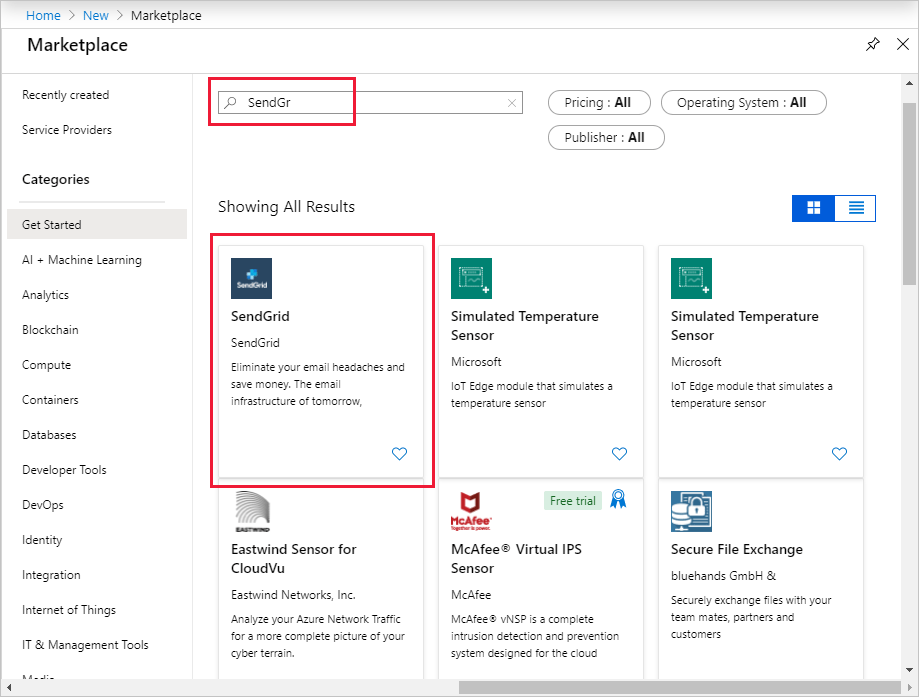Screen dimensions: 919x697
Task: Favorite the SendGrid offer
Action: (x=399, y=454)
